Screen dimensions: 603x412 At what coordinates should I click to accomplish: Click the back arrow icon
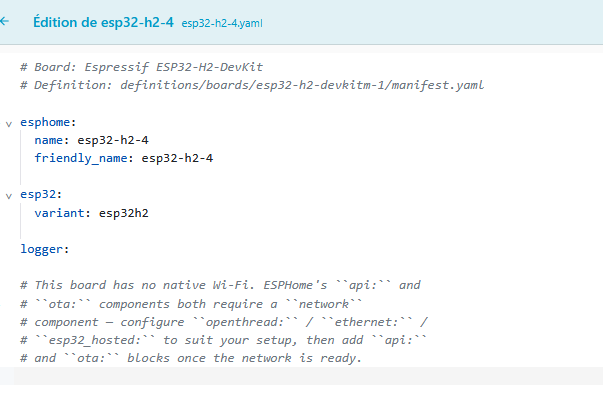tap(4, 22)
